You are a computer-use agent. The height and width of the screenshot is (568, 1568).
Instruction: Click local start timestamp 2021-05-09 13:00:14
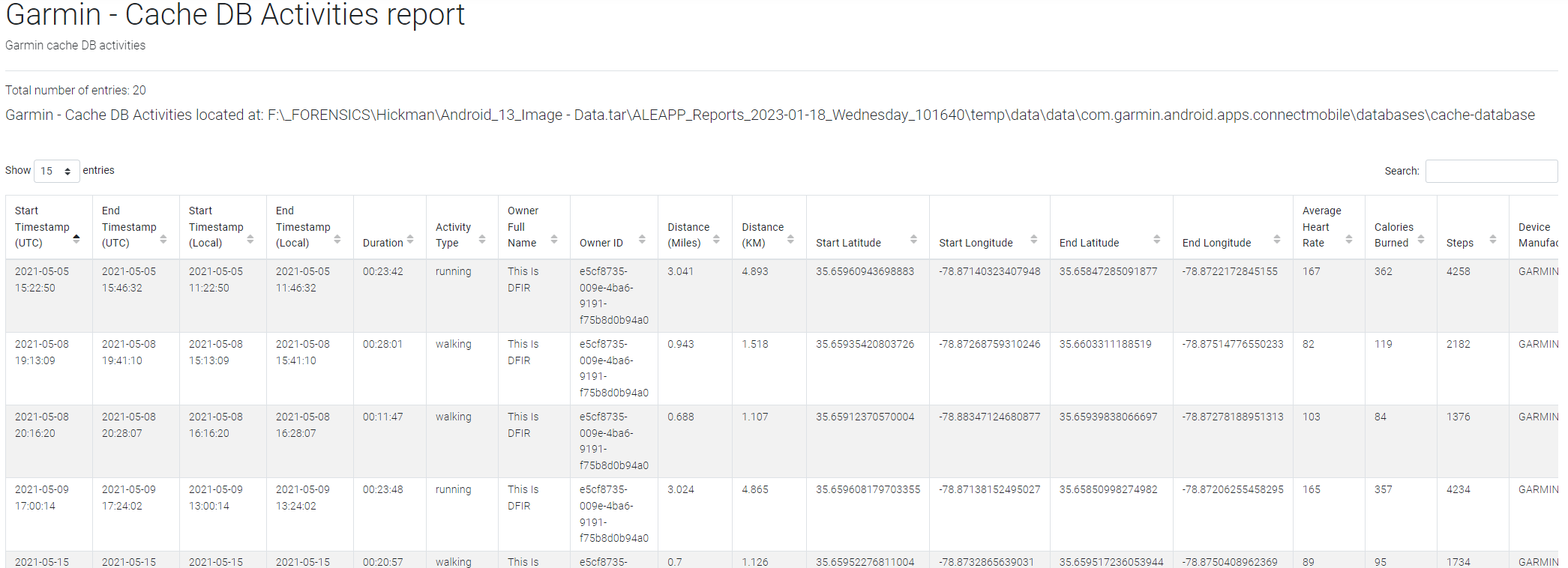tap(216, 498)
